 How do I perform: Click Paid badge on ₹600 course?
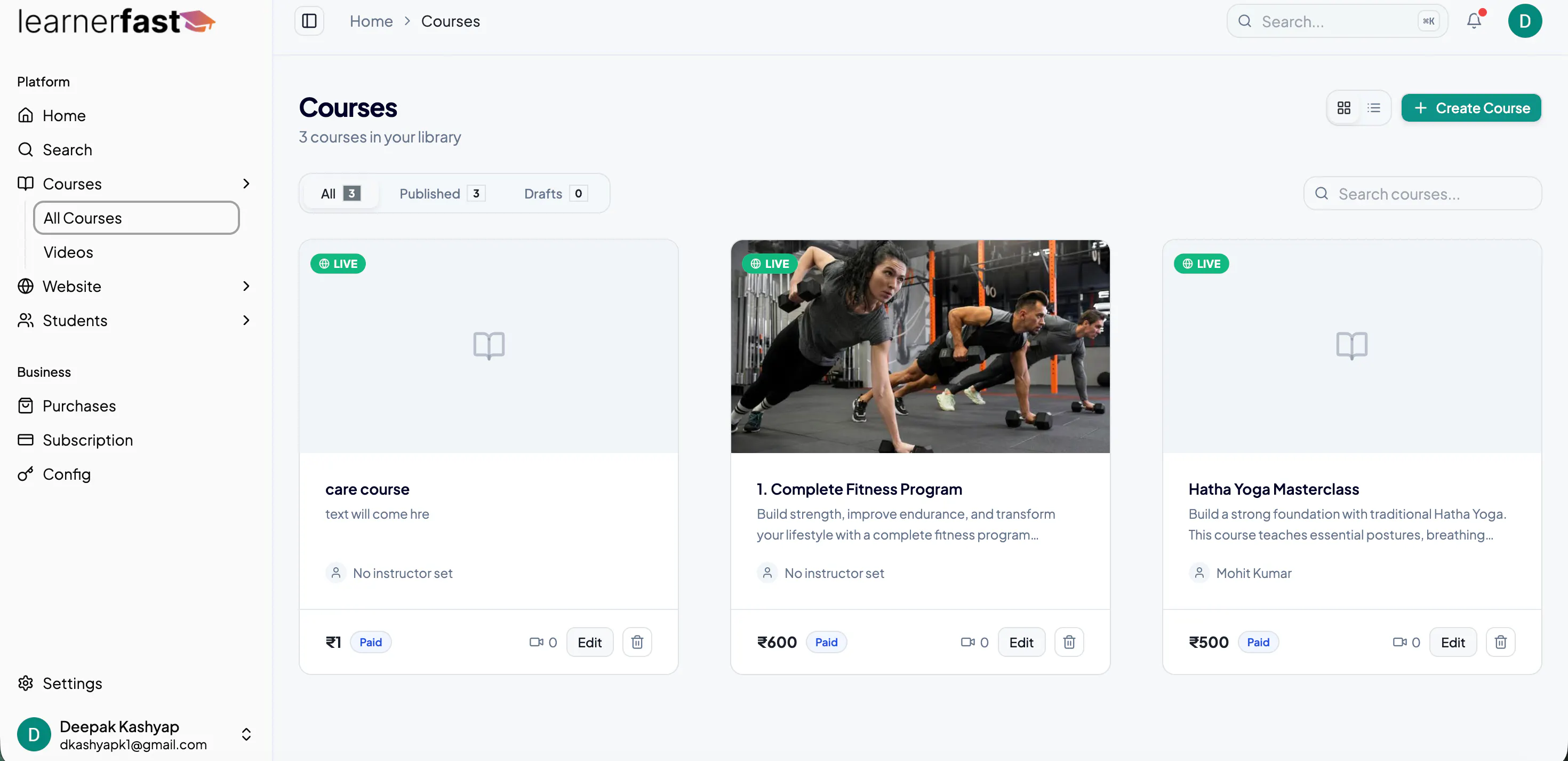[x=826, y=641]
